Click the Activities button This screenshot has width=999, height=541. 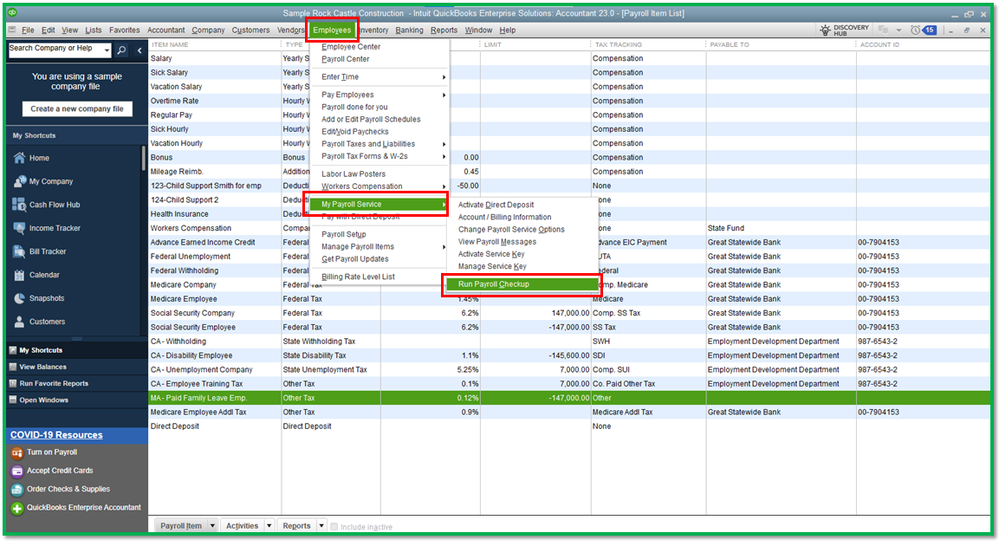[242, 526]
